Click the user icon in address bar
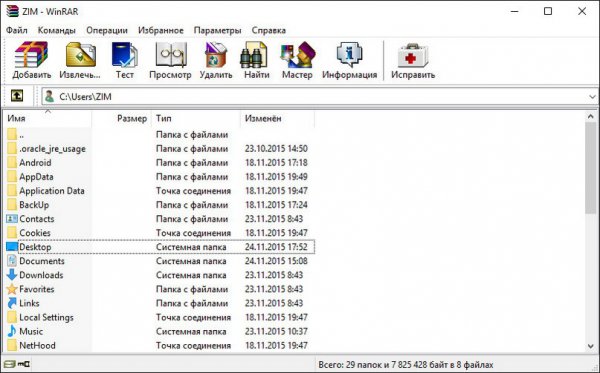 [49, 96]
